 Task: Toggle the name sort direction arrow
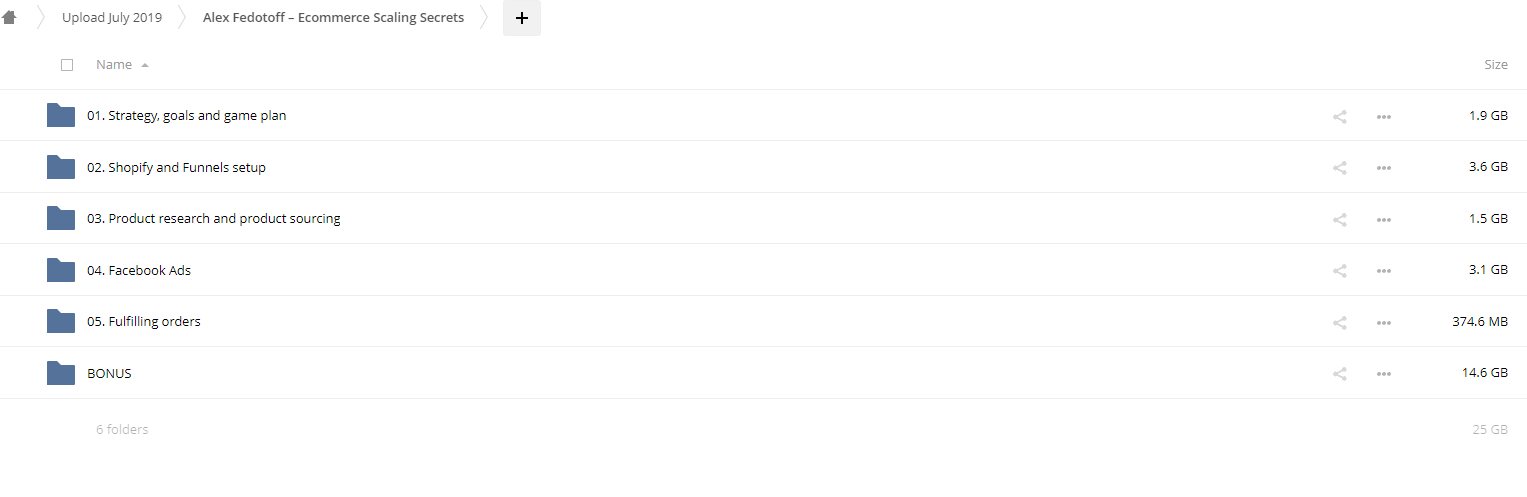pyautogui.click(x=145, y=65)
